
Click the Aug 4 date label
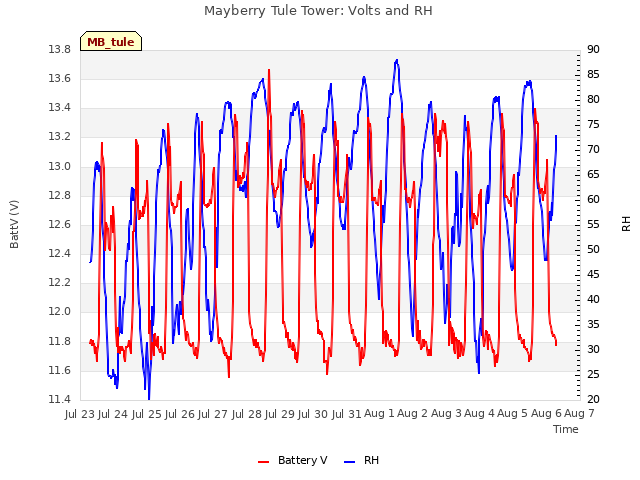coord(479,414)
